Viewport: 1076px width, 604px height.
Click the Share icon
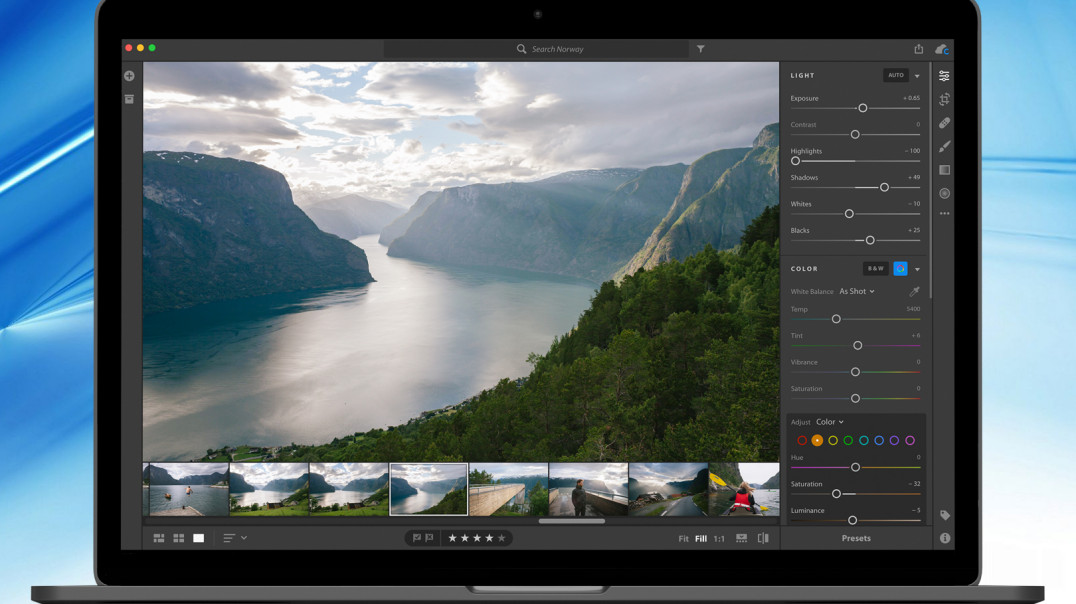918,49
